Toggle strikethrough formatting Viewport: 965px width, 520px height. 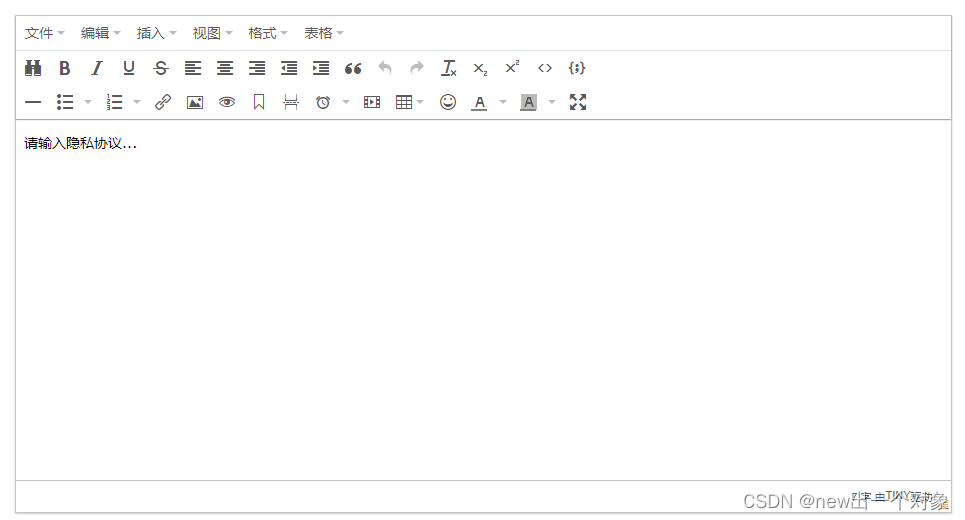click(161, 68)
